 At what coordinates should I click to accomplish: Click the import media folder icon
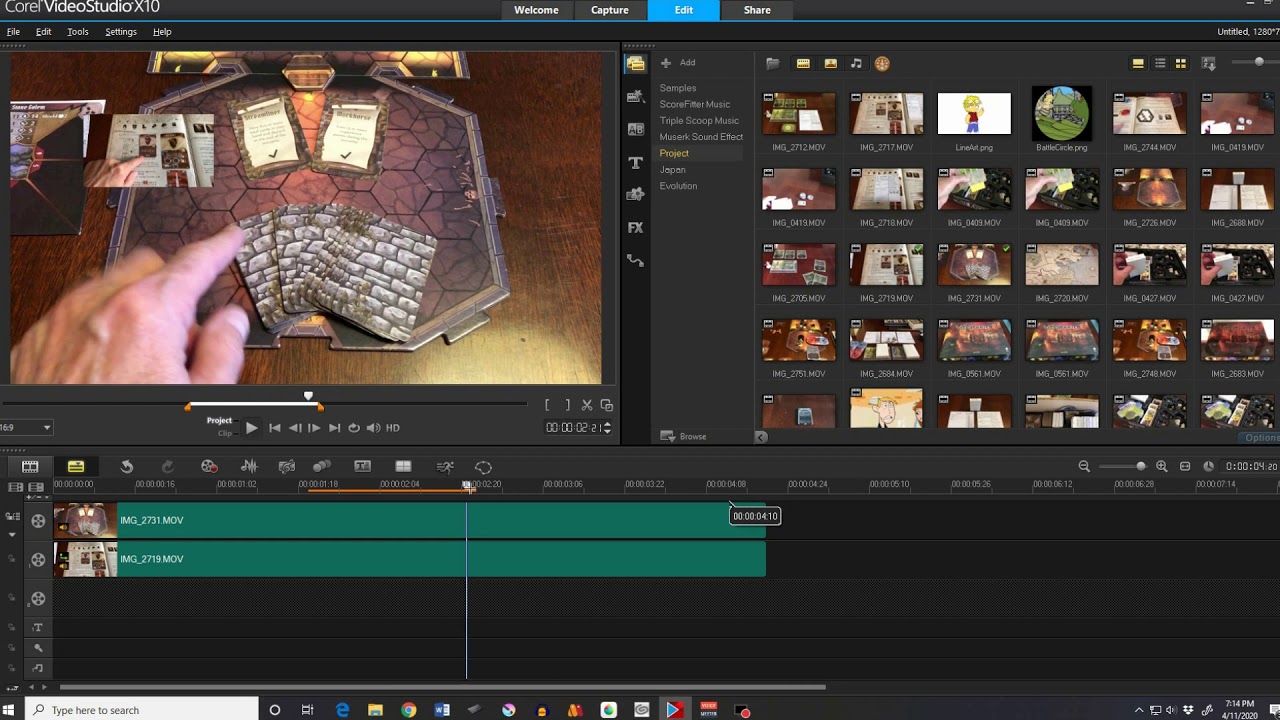pyautogui.click(x=772, y=63)
